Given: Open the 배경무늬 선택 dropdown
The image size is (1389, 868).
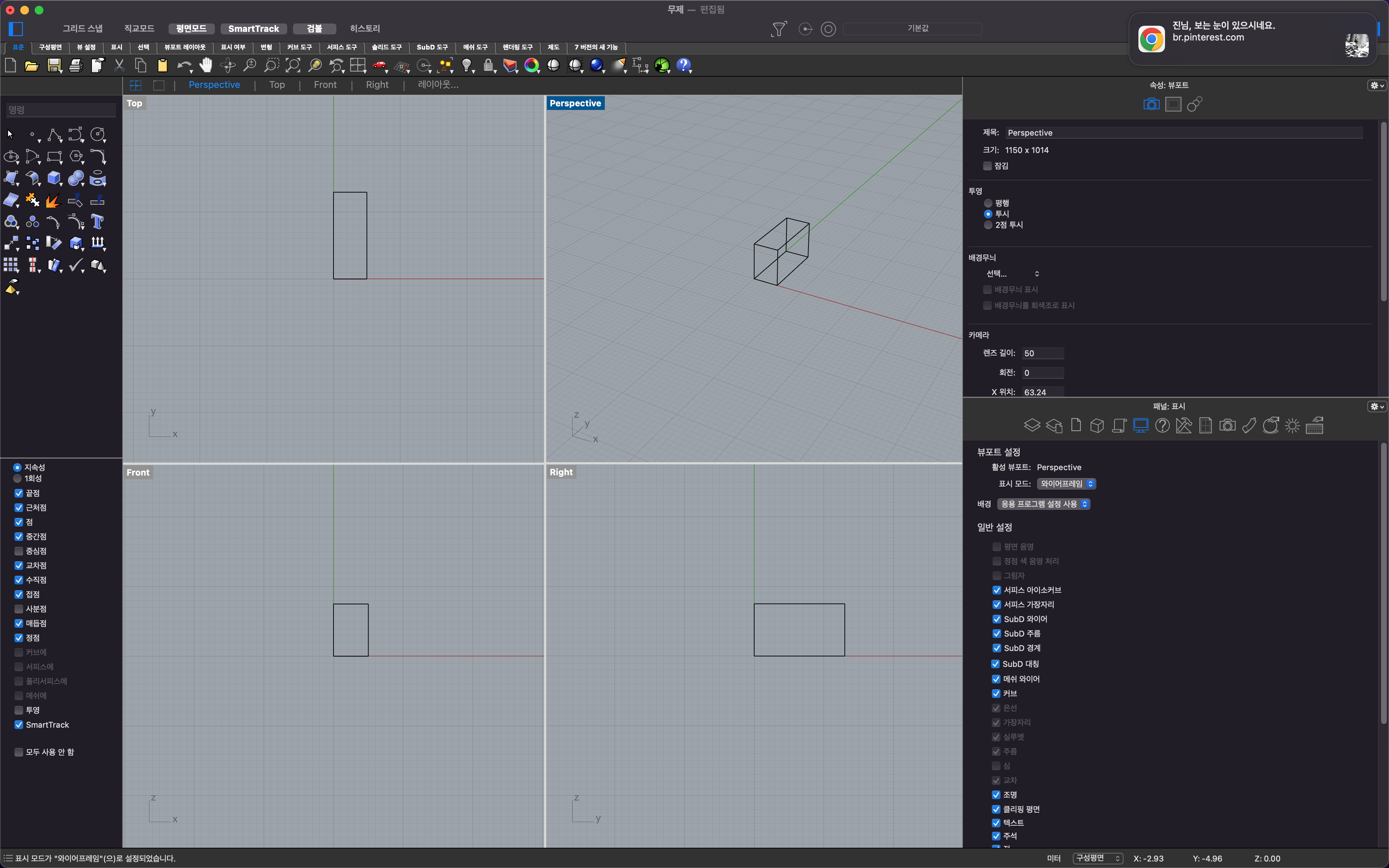Looking at the screenshot, I should [1012, 274].
